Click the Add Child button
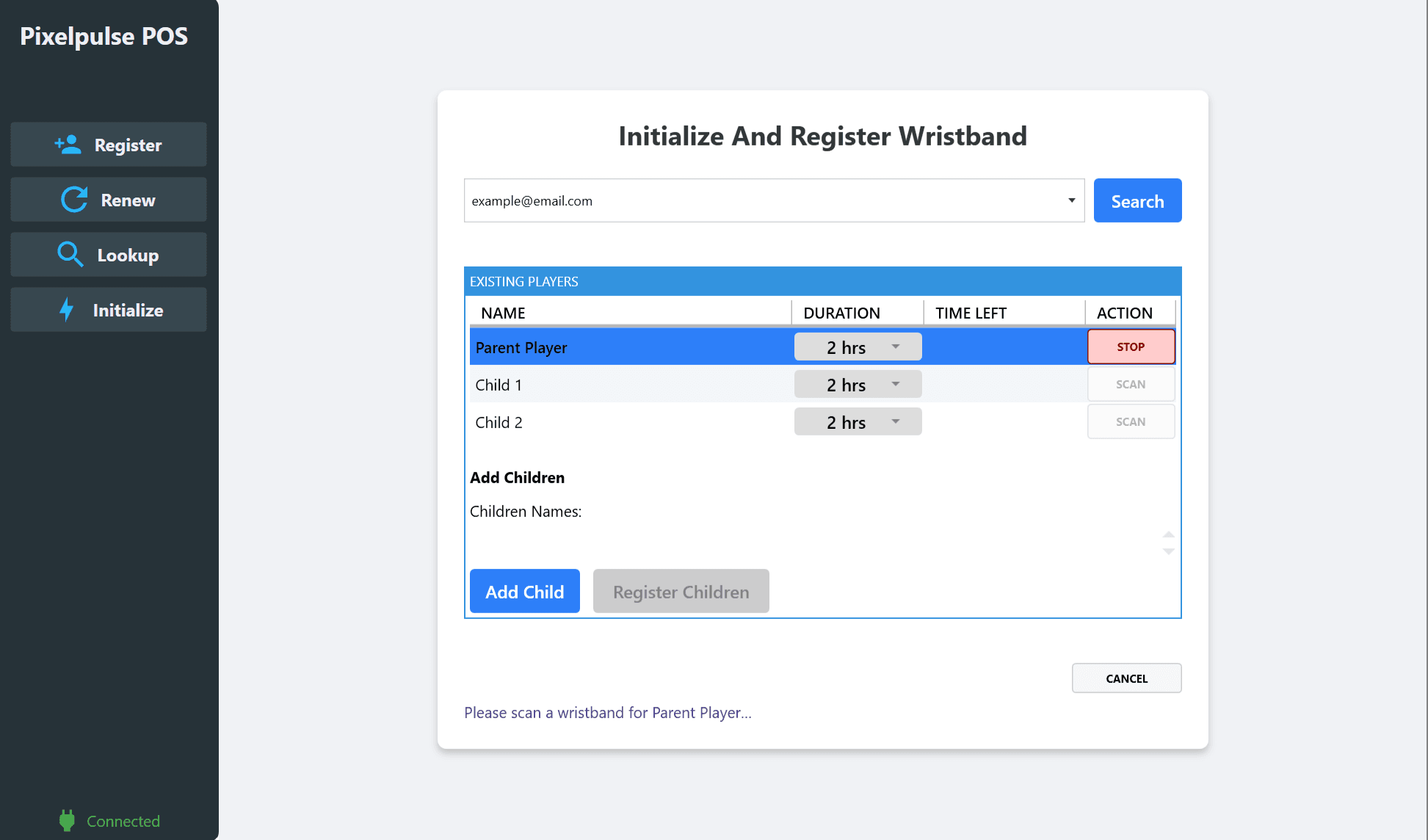 coord(524,591)
